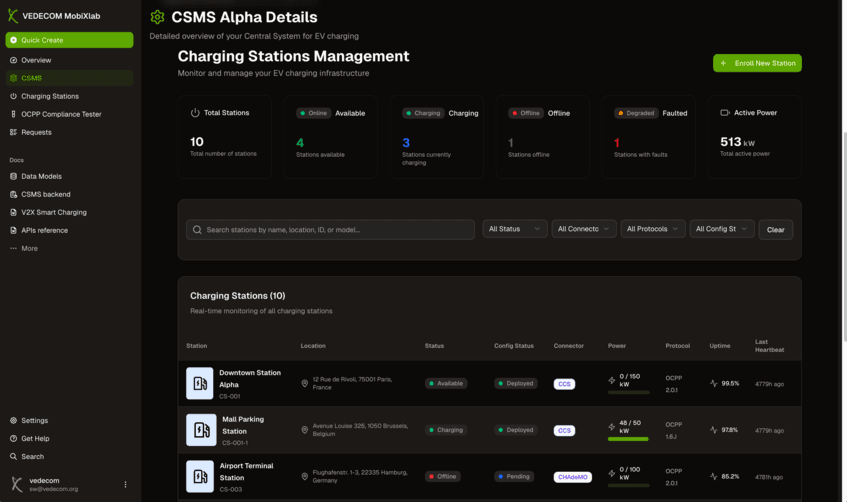Open the All Status dropdown

pos(515,229)
